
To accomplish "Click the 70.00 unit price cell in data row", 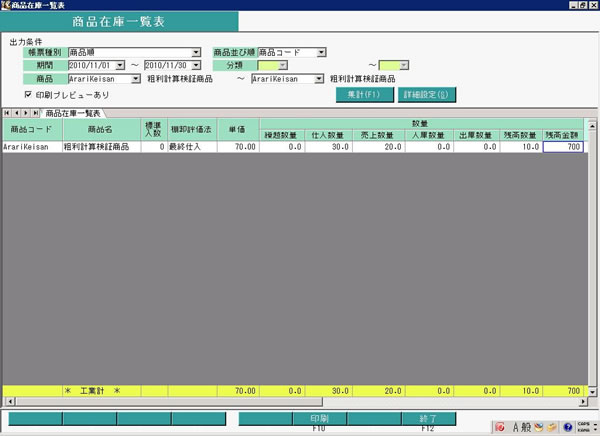I will (238, 147).
